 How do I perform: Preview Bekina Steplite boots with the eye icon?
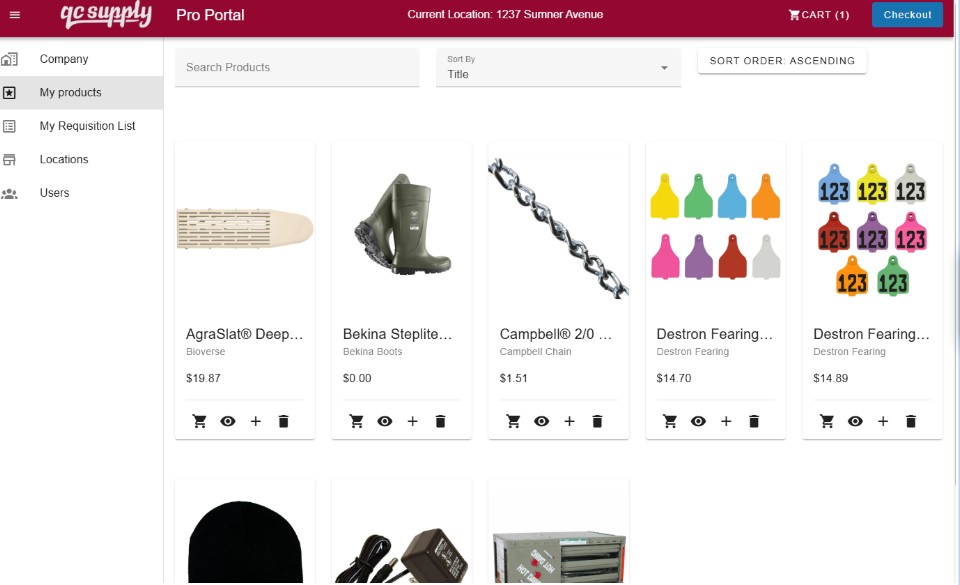384,421
